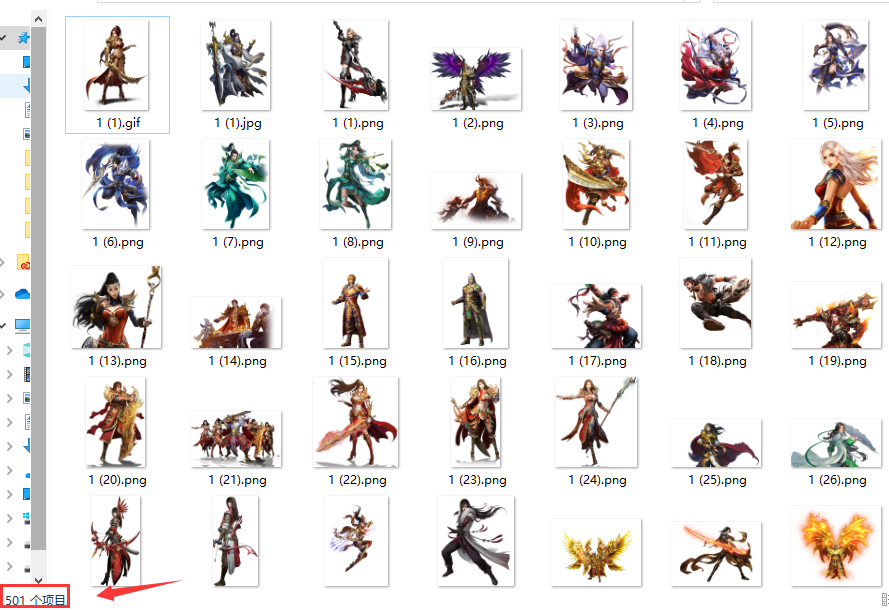Click the file name "1 (10).png"
889x610 pixels.
click(x=598, y=242)
